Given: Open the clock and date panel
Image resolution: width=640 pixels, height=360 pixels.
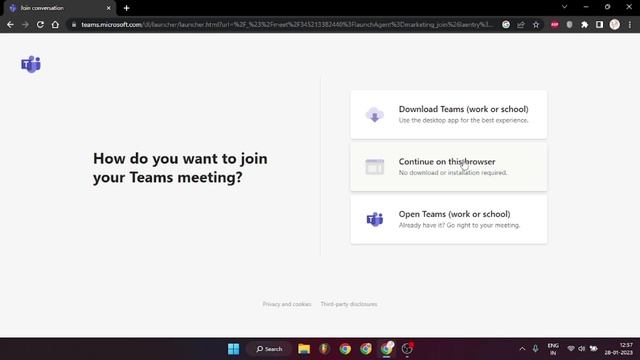Looking at the screenshot, I should 619,349.
